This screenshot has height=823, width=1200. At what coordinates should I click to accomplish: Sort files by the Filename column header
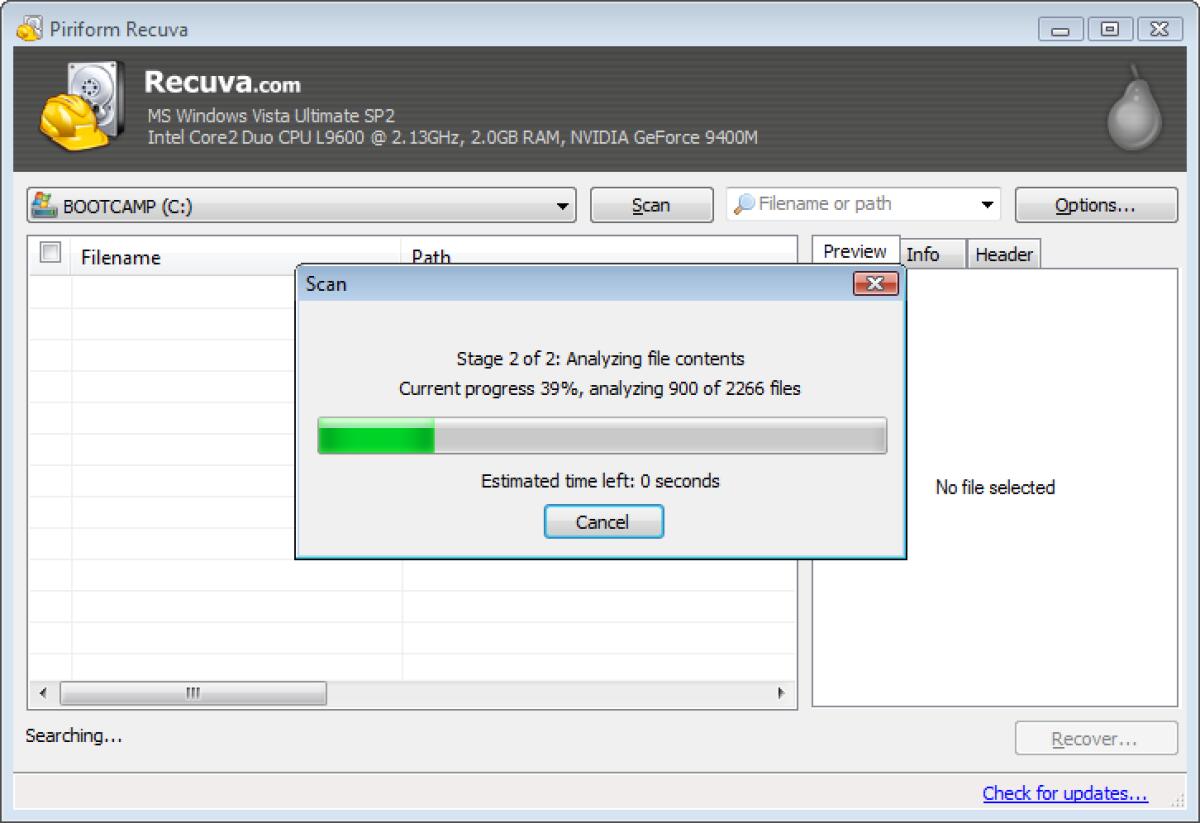coord(120,257)
